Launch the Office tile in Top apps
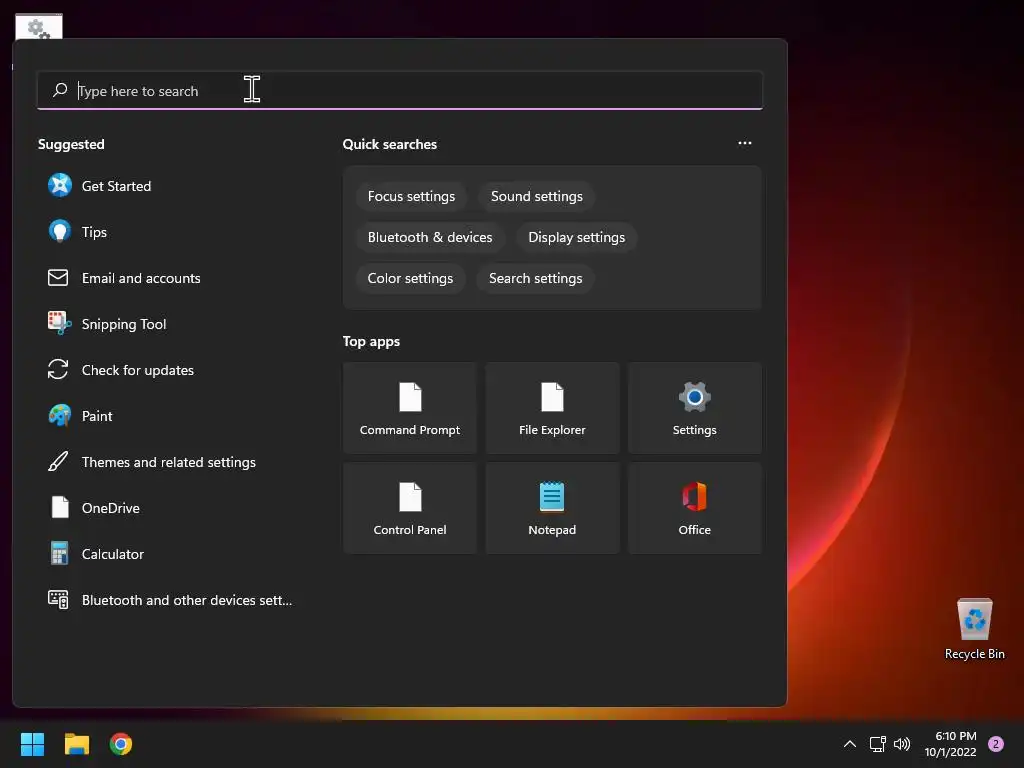The image size is (1024, 768). tap(695, 508)
